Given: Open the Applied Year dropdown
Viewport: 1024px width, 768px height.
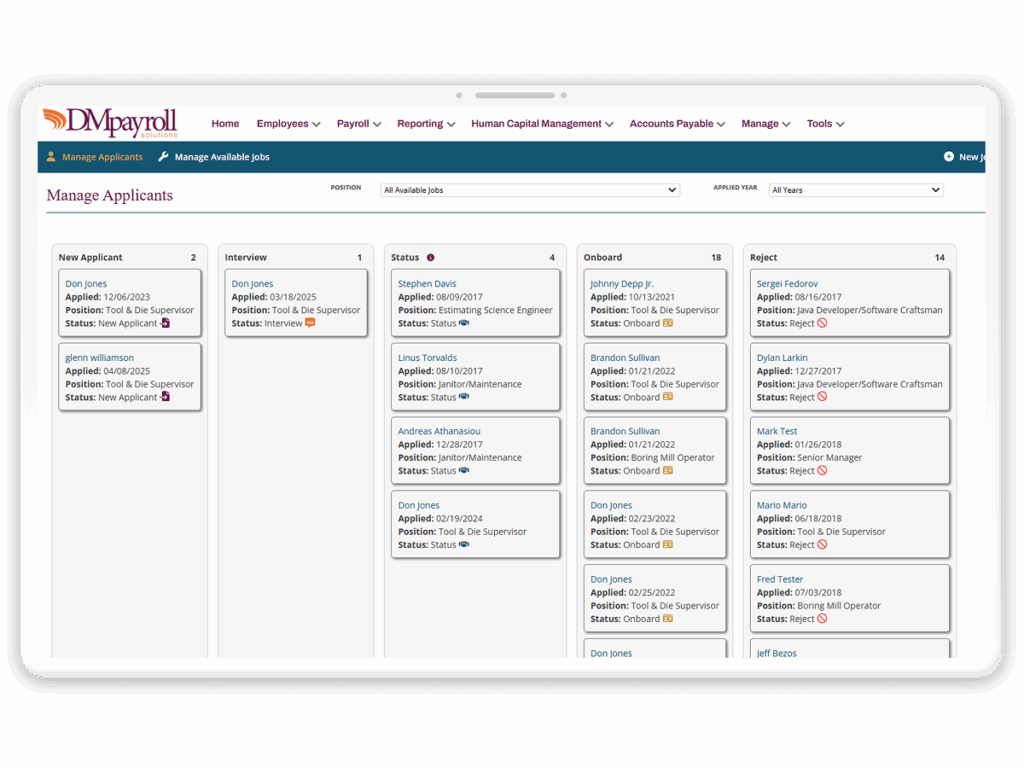Looking at the screenshot, I should pos(856,190).
